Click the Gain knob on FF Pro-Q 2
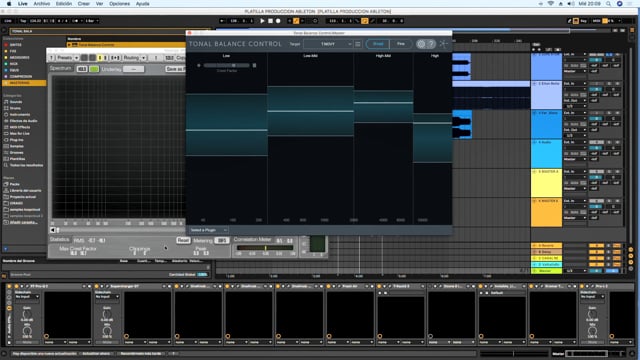 27,314
